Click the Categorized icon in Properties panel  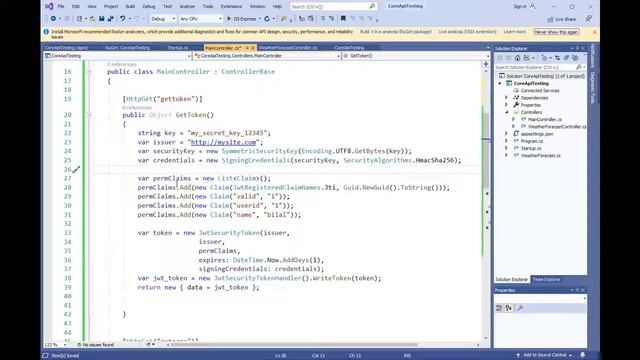coord(499,308)
